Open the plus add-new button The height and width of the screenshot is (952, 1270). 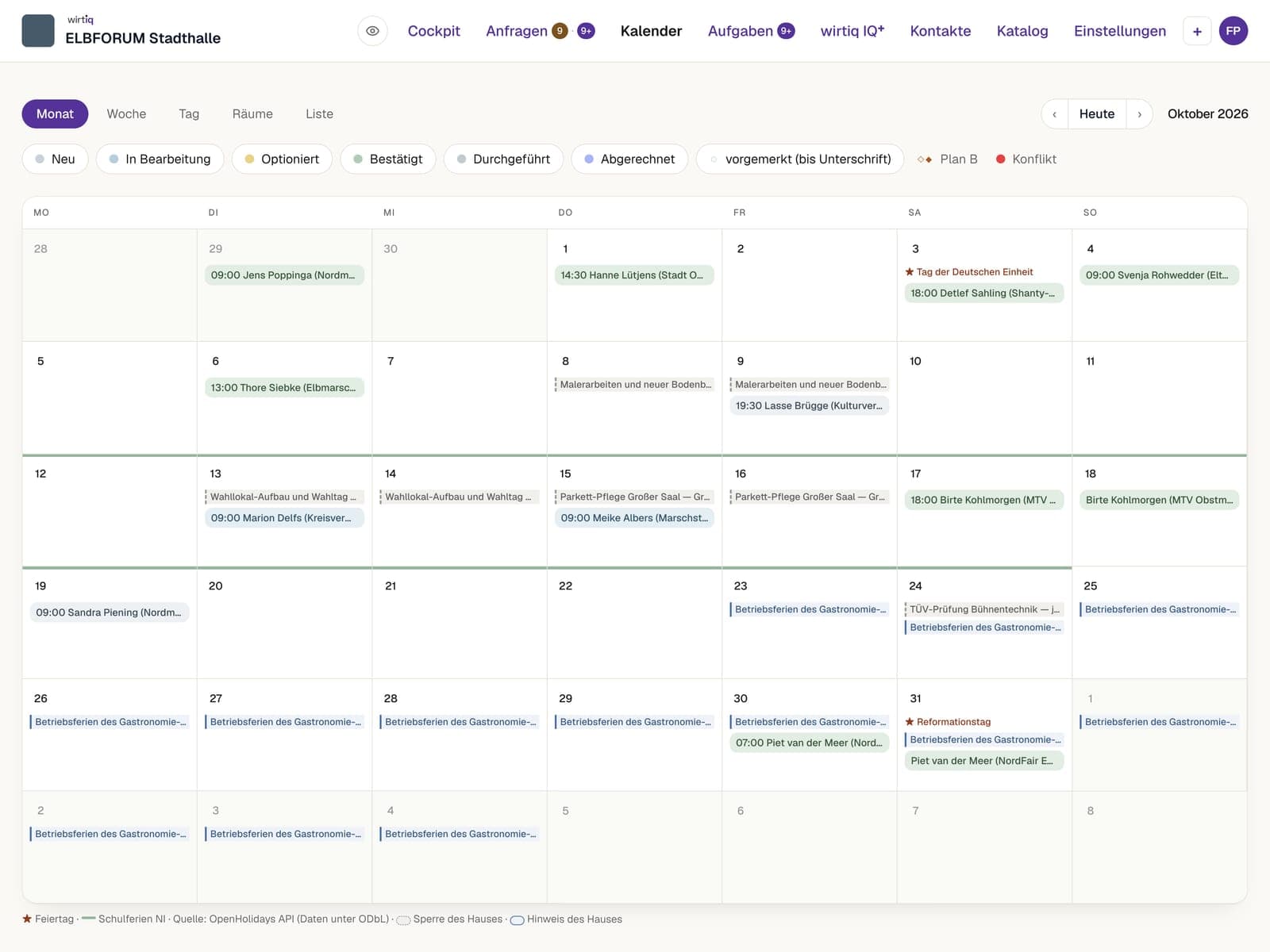[x=1197, y=31]
